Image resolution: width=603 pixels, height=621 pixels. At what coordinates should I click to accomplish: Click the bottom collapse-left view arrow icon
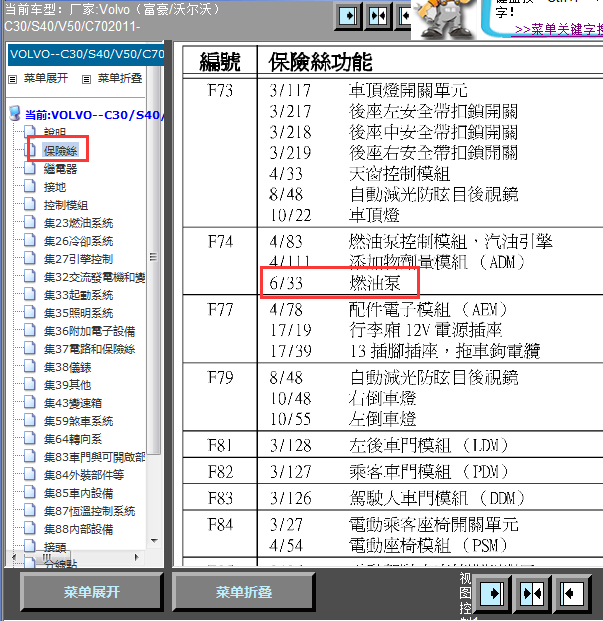pyautogui.click(x=572, y=593)
